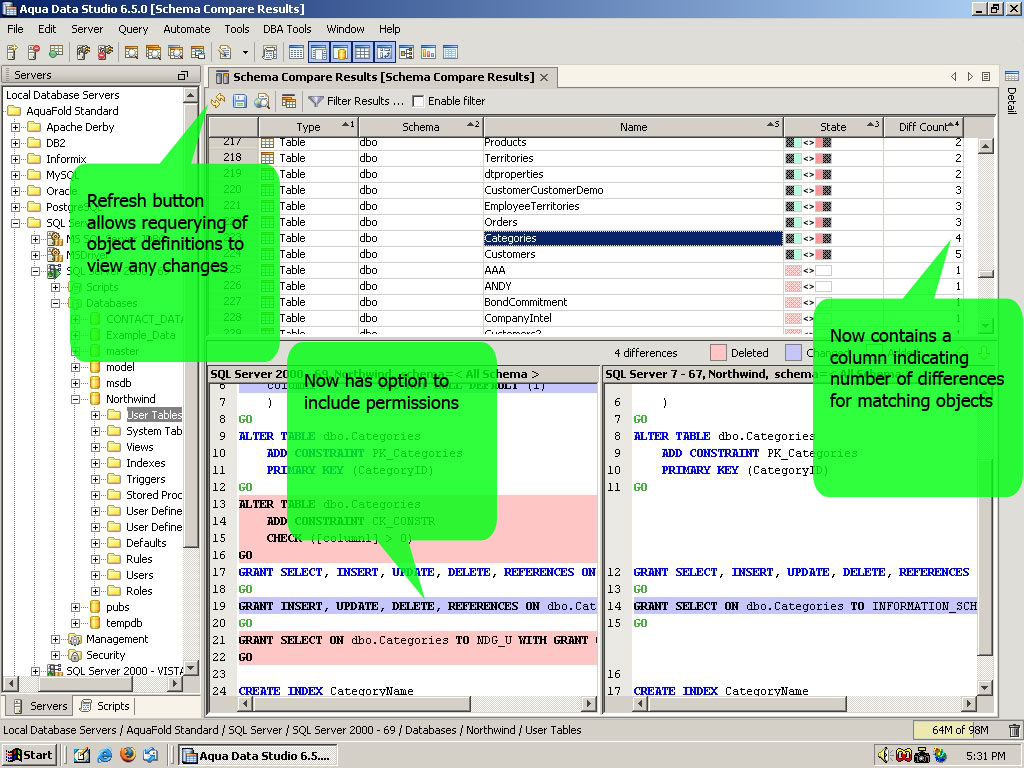Click the tab list icon at results tab bar end

click(986, 76)
